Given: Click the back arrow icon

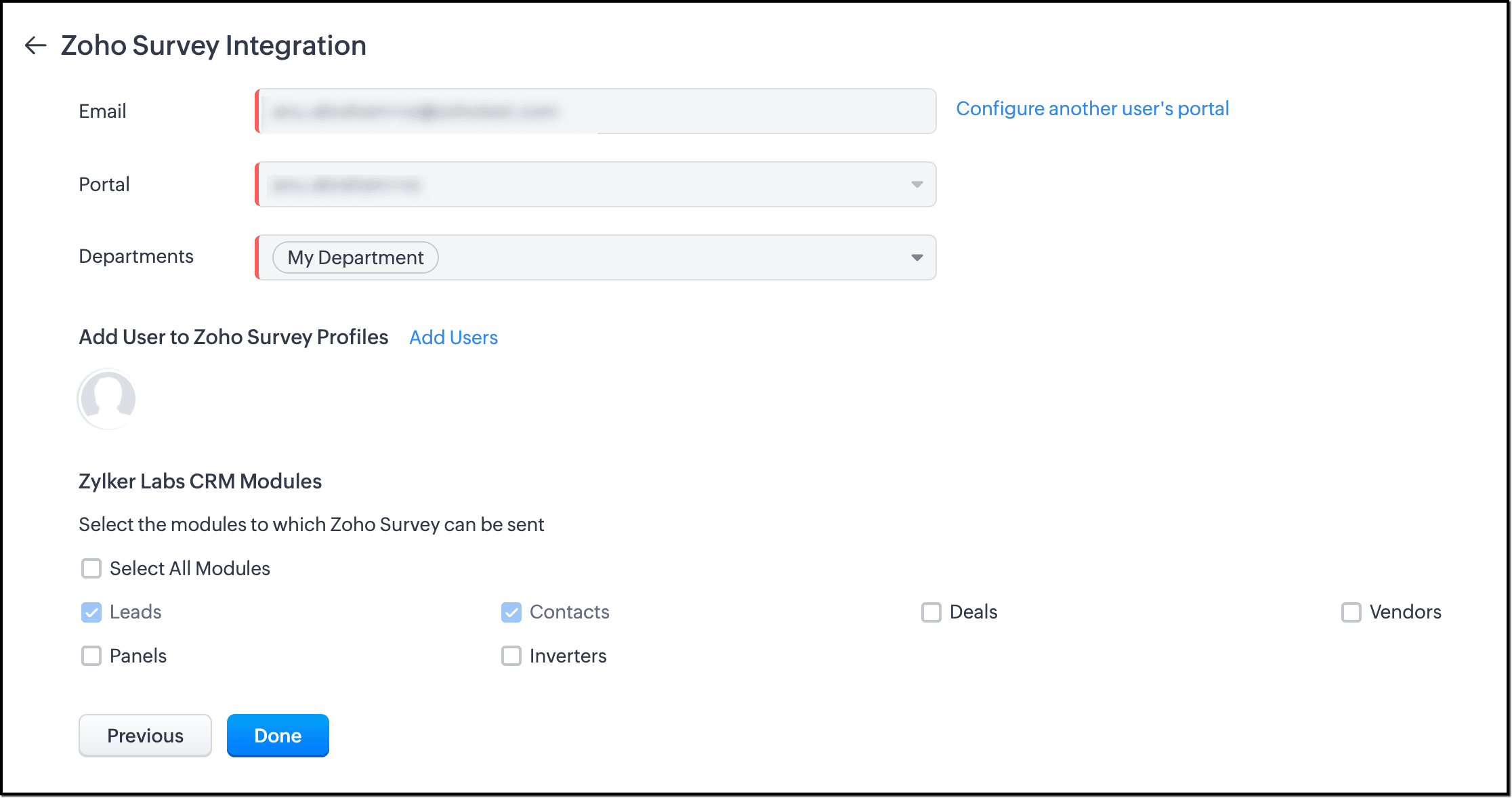Looking at the screenshot, I should 35,45.
